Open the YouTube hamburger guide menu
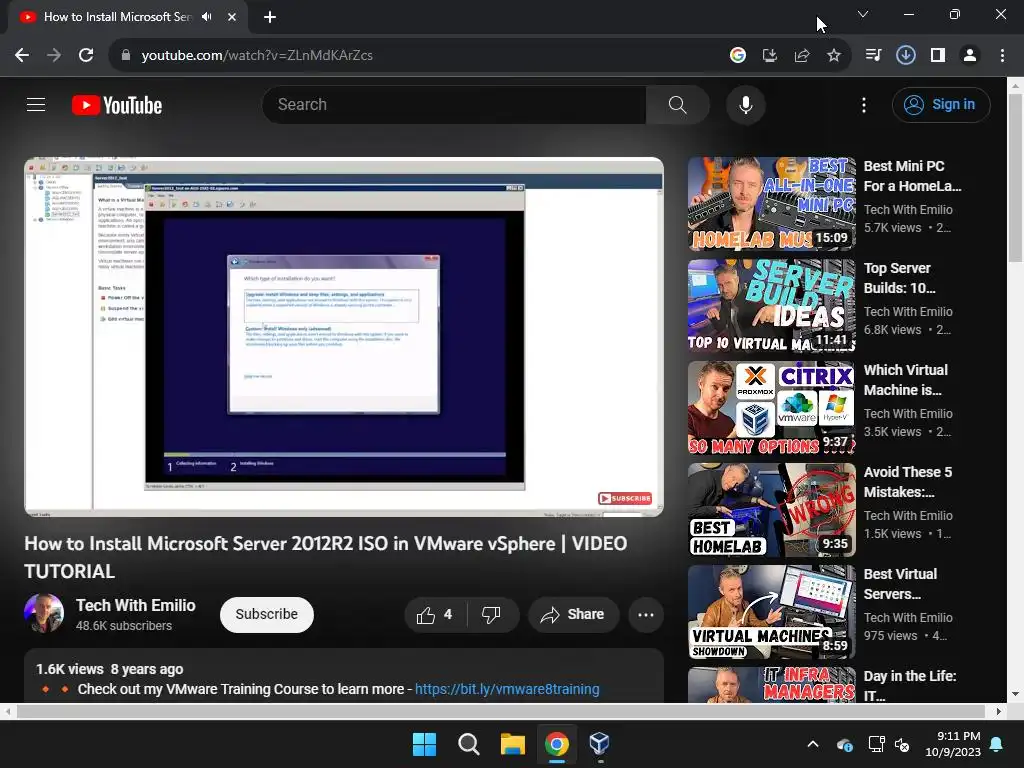Image resolution: width=1024 pixels, height=768 pixels. click(36, 104)
